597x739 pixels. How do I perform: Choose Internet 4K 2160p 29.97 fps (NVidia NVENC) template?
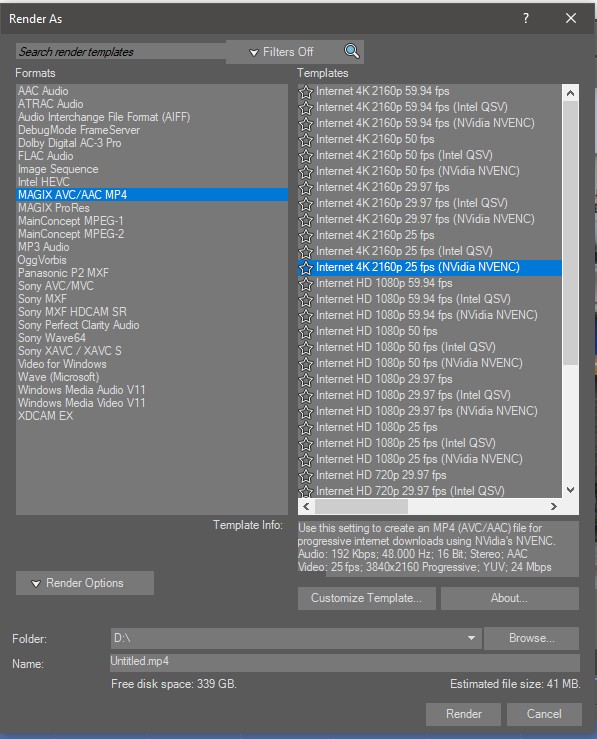430,219
